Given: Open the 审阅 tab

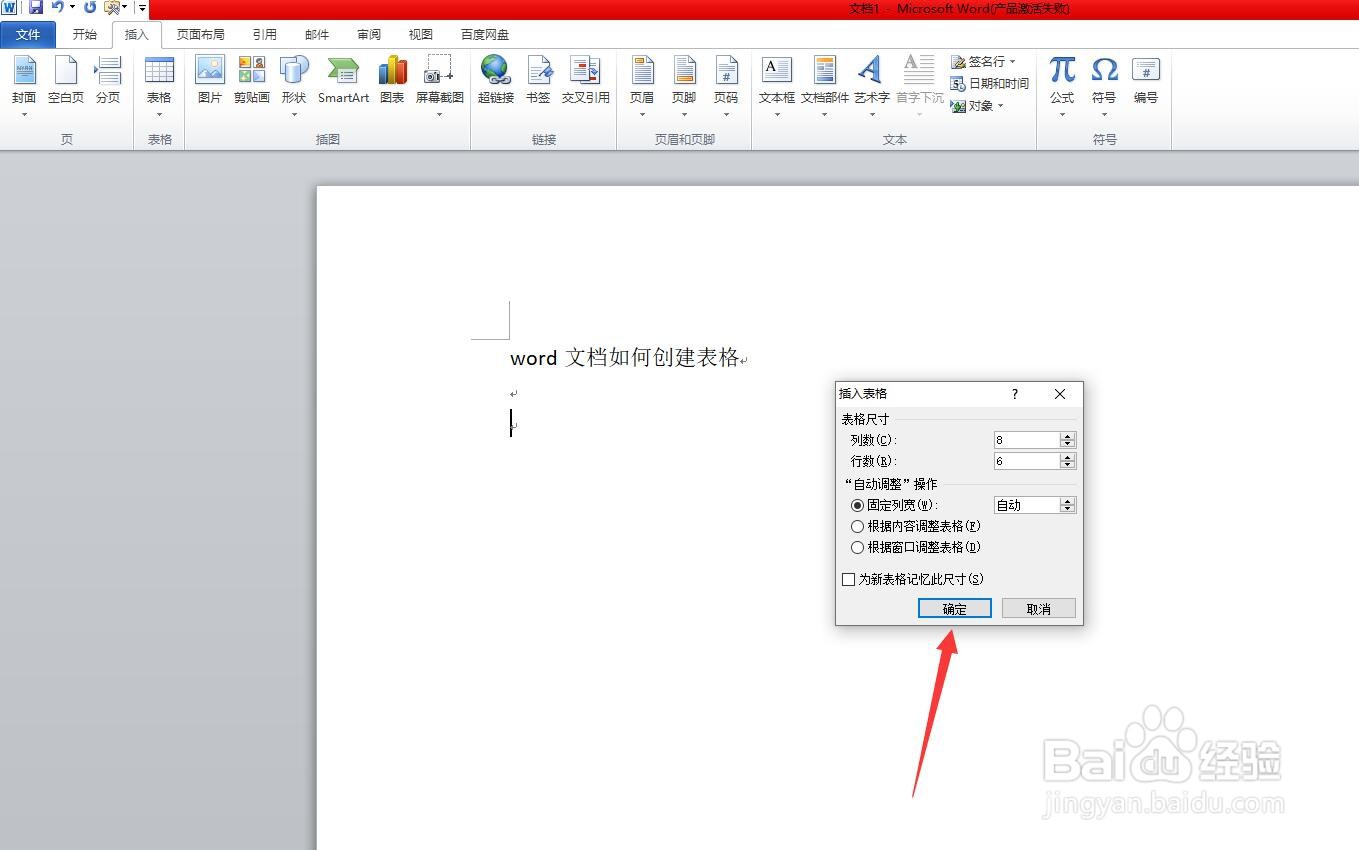Looking at the screenshot, I should click(x=368, y=33).
